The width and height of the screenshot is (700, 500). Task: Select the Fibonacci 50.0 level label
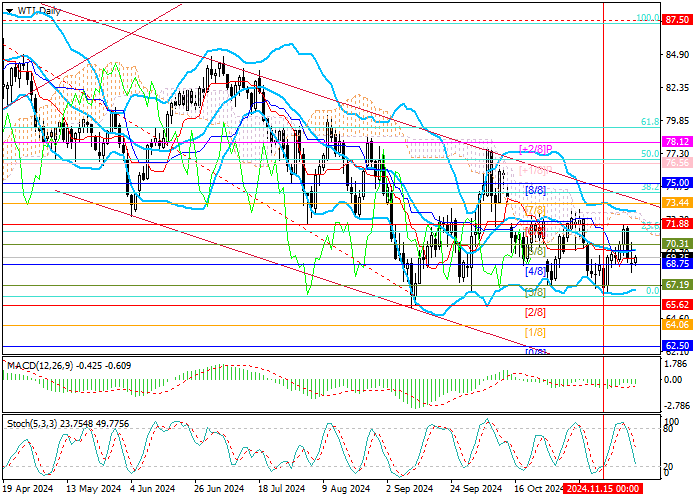coord(650,154)
